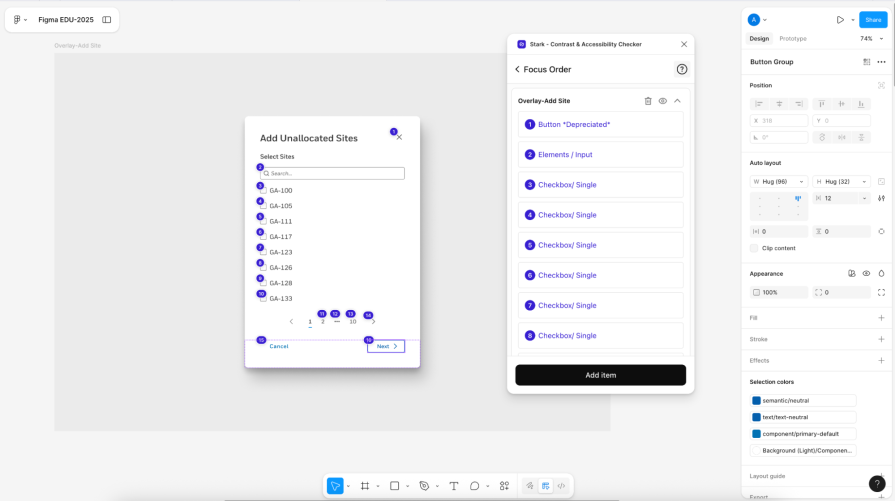Click the component/primary-default color swatch
Image resolution: width=895 pixels, height=501 pixels.
click(756, 434)
